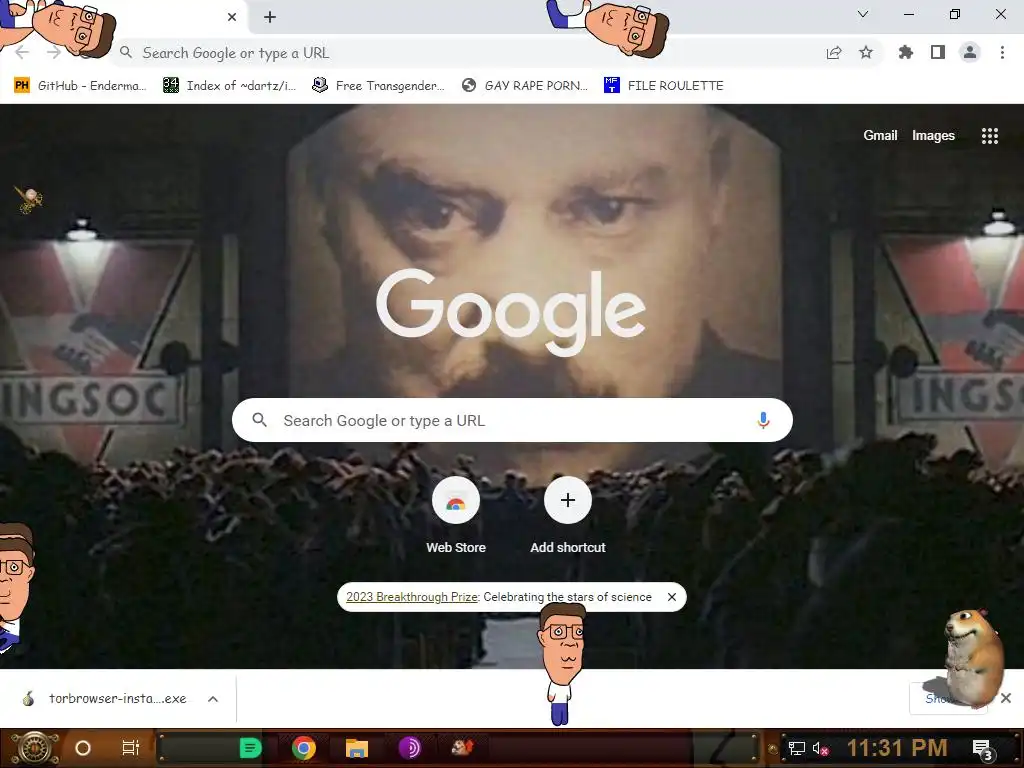Open the steampunk Start button
Image resolution: width=1024 pixels, height=768 pixels.
pyautogui.click(x=35, y=748)
